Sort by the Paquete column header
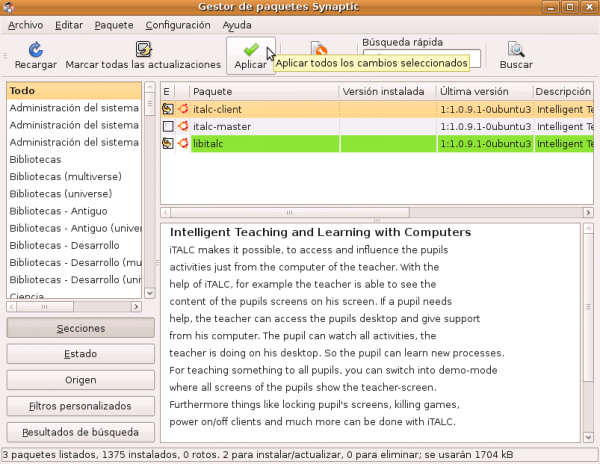The height and width of the screenshot is (464, 600). 263,91
